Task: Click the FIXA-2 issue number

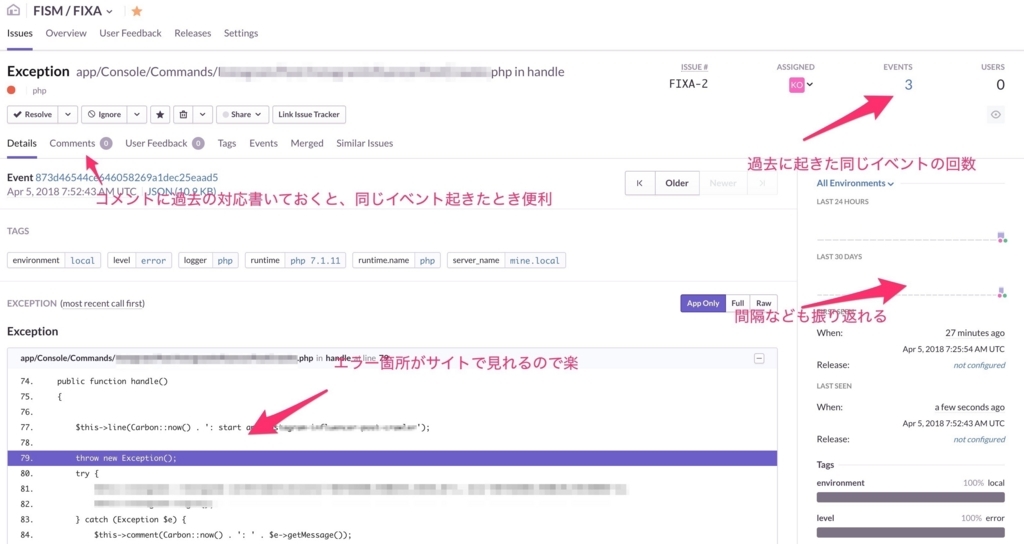Action: 688,84
